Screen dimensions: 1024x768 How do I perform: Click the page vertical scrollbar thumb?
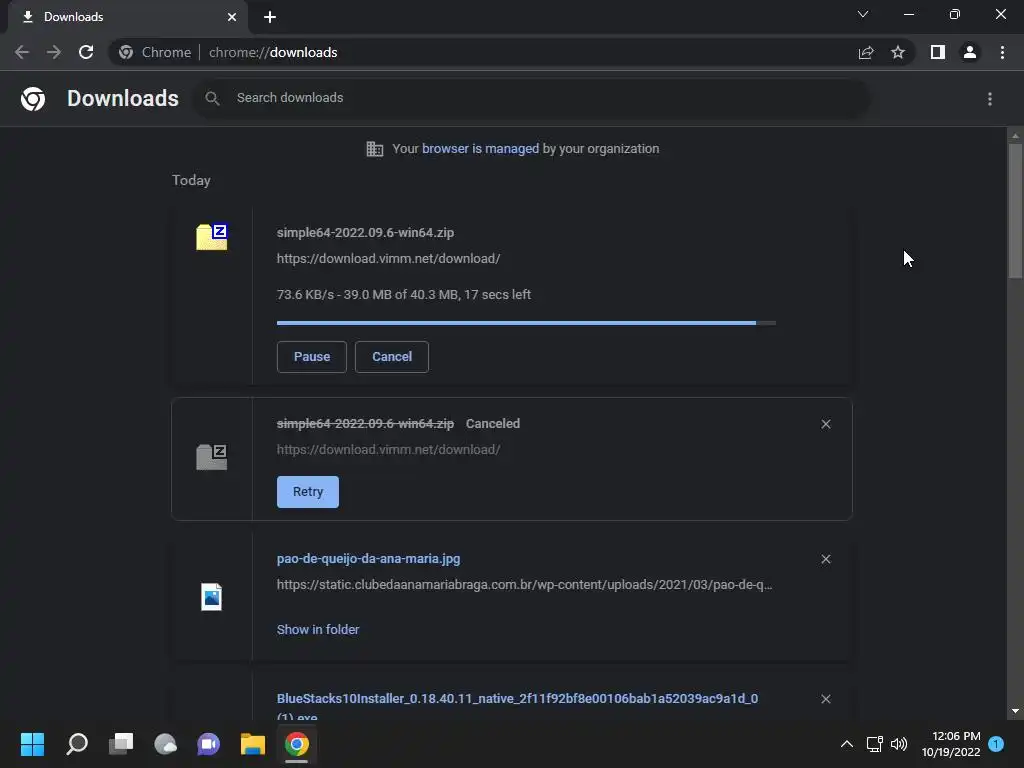click(x=1015, y=210)
